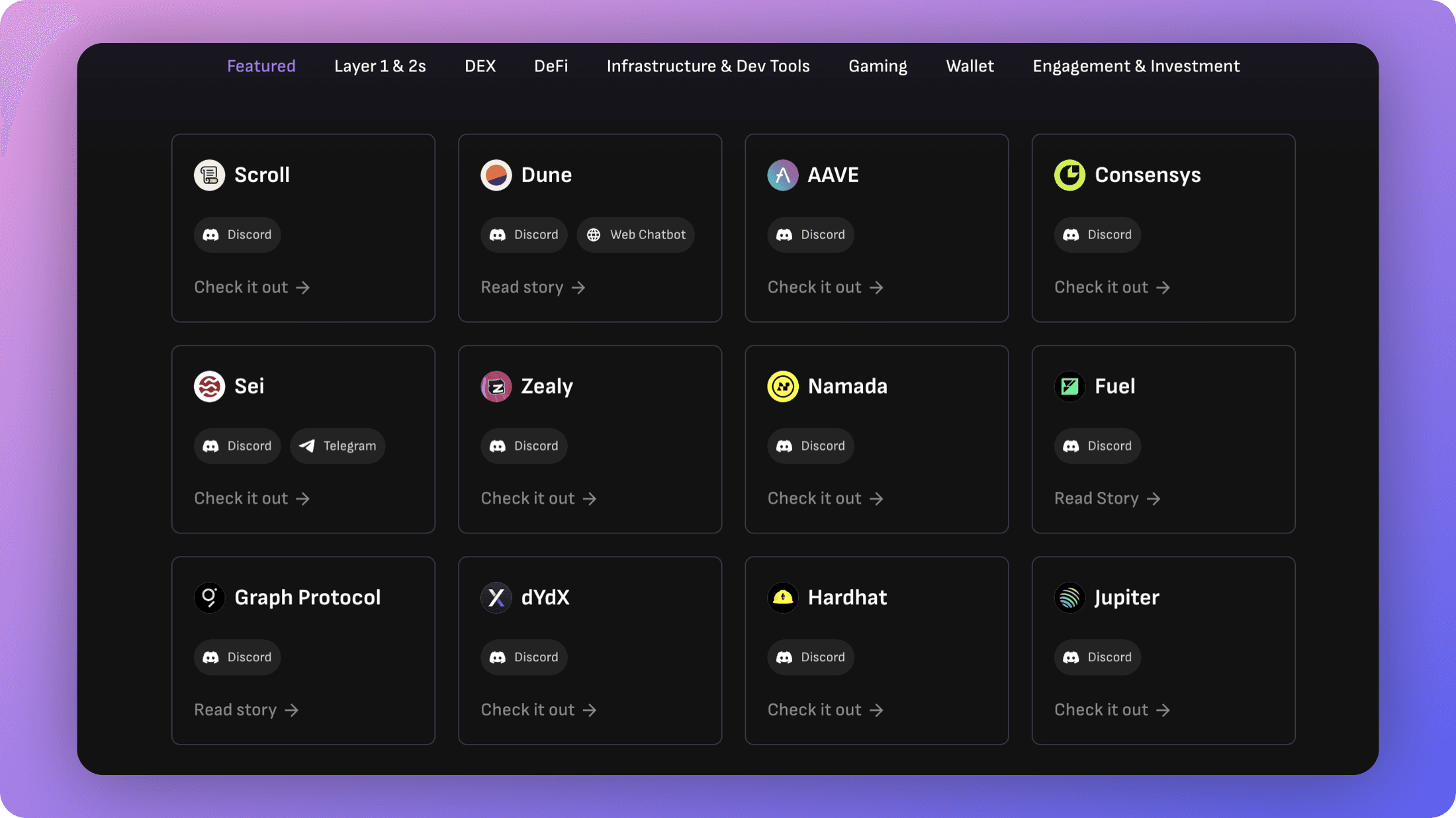Click the Zealy logo icon
The height and width of the screenshot is (818, 1456).
coord(496,386)
